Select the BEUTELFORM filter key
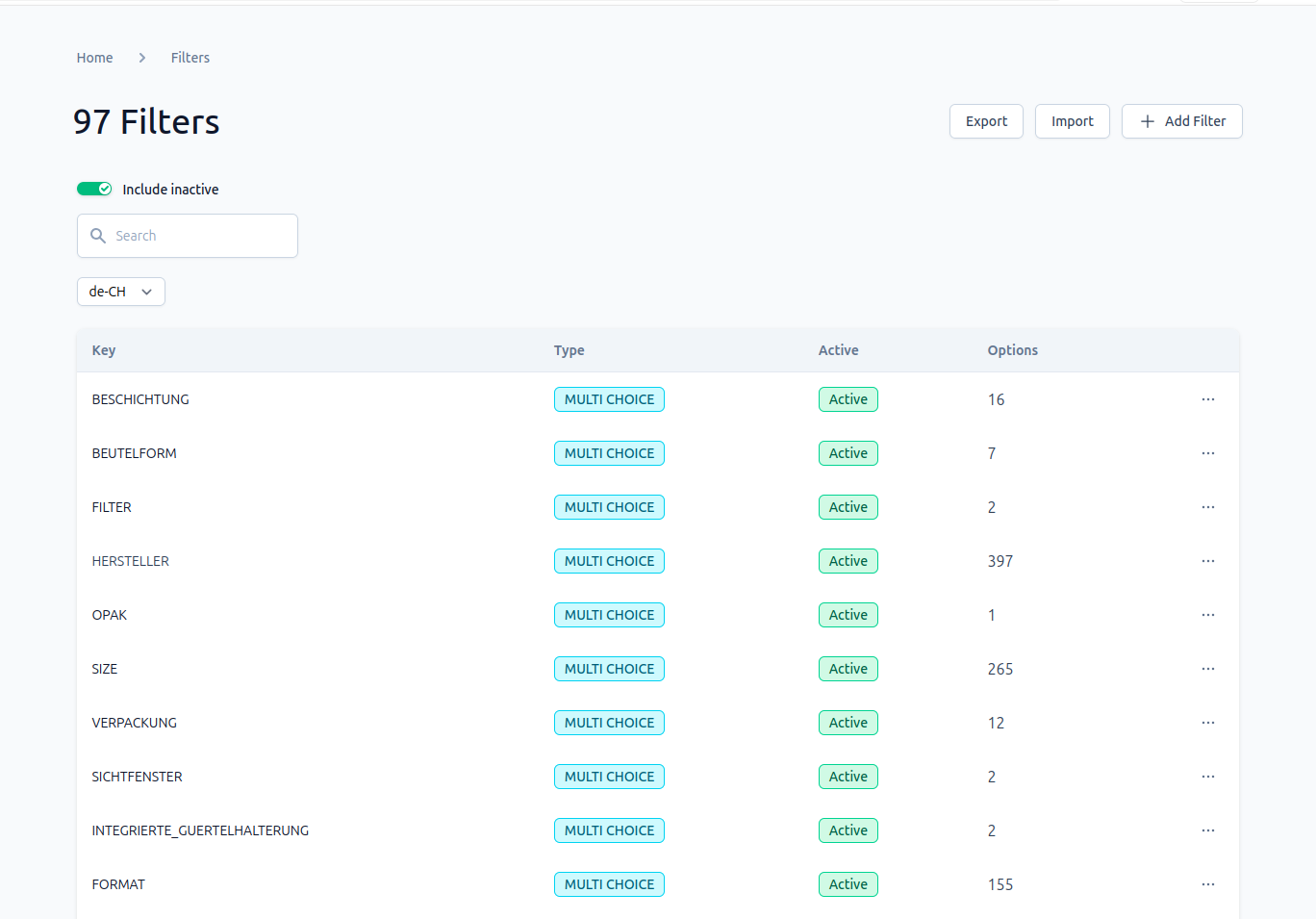Image resolution: width=1316 pixels, height=919 pixels. pyautogui.click(x=135, y=453)
